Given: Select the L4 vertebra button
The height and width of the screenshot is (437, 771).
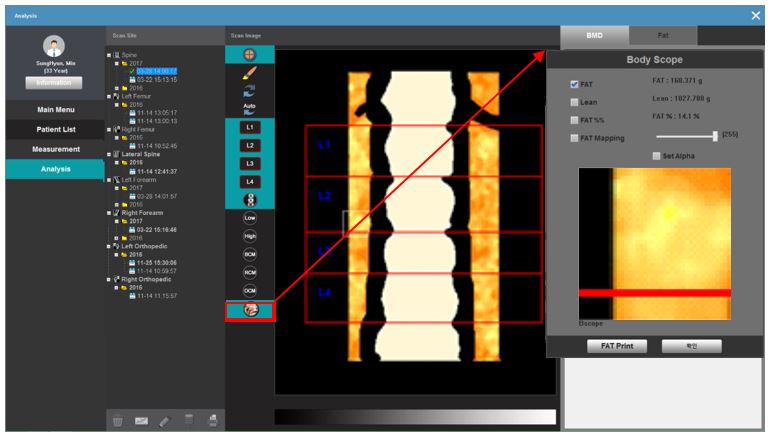Looking at the screenshot, I should pyautogui.click(x=249, y=181).
